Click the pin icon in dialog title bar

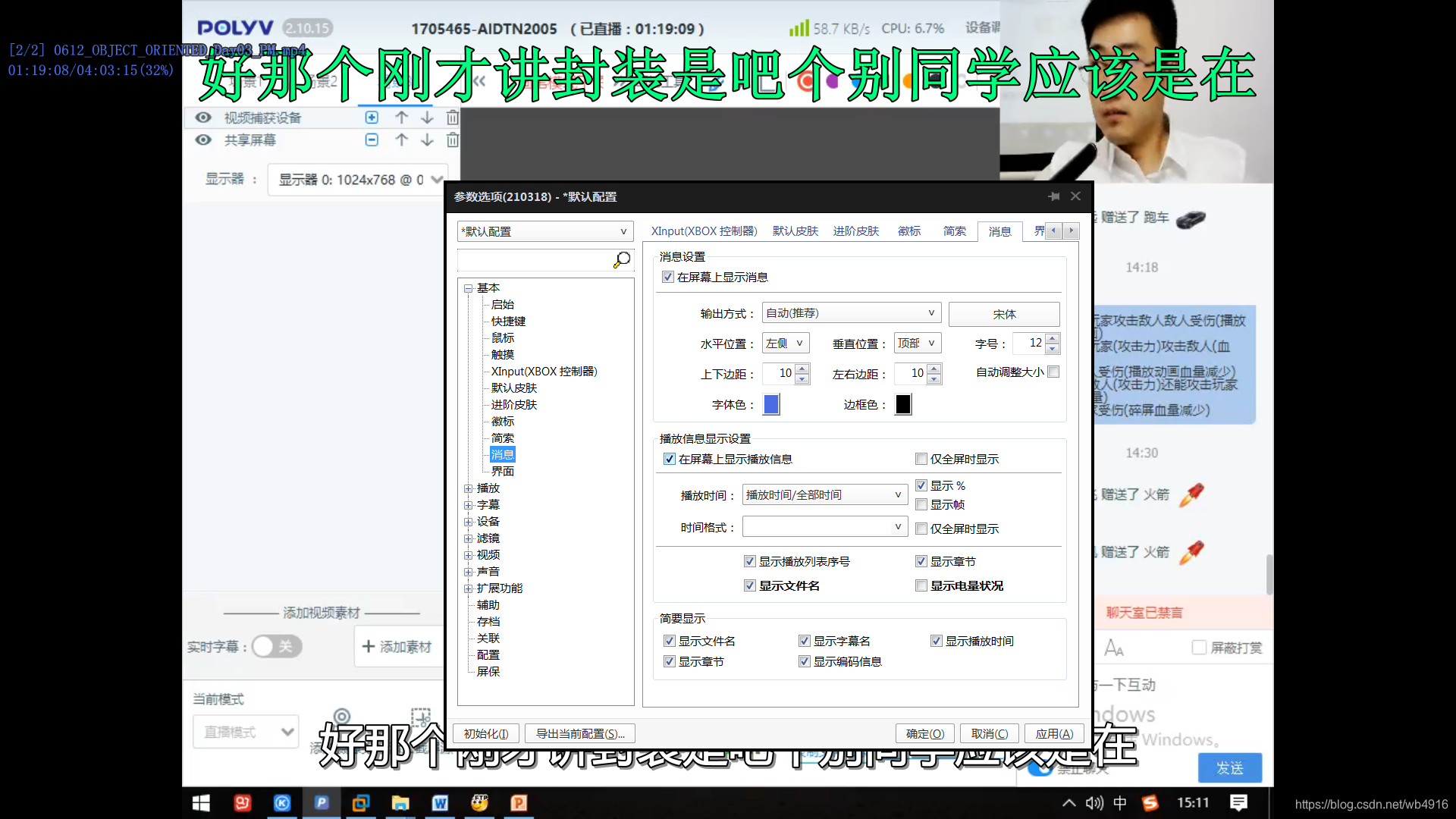(1053, 196)
